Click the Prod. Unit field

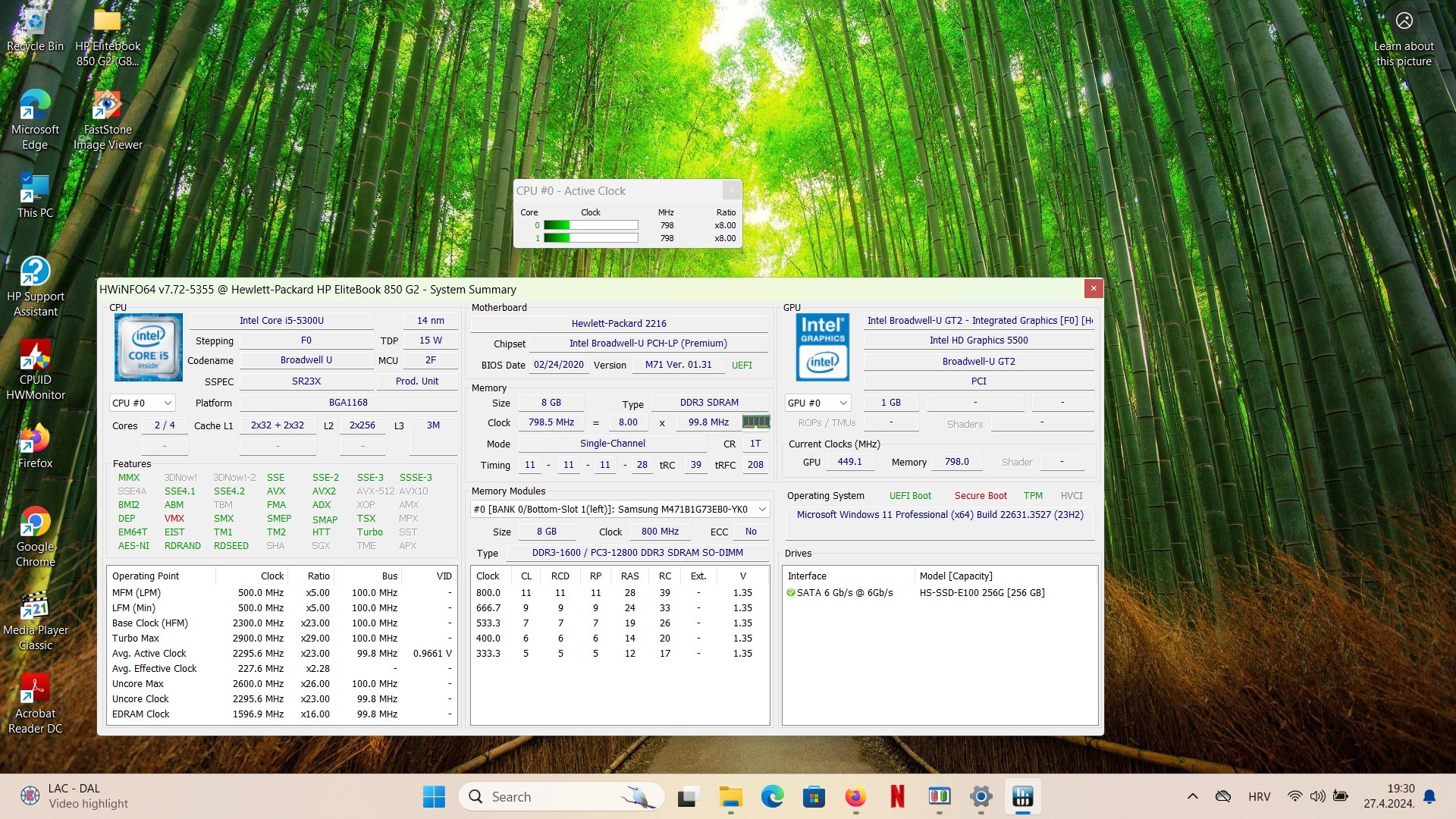click(x=416, y=381)
